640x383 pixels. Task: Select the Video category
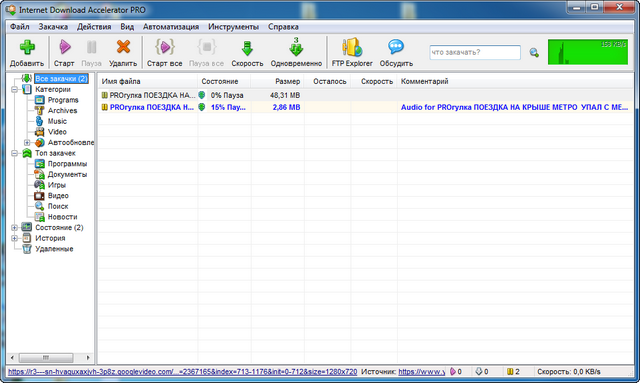[57, 132]
